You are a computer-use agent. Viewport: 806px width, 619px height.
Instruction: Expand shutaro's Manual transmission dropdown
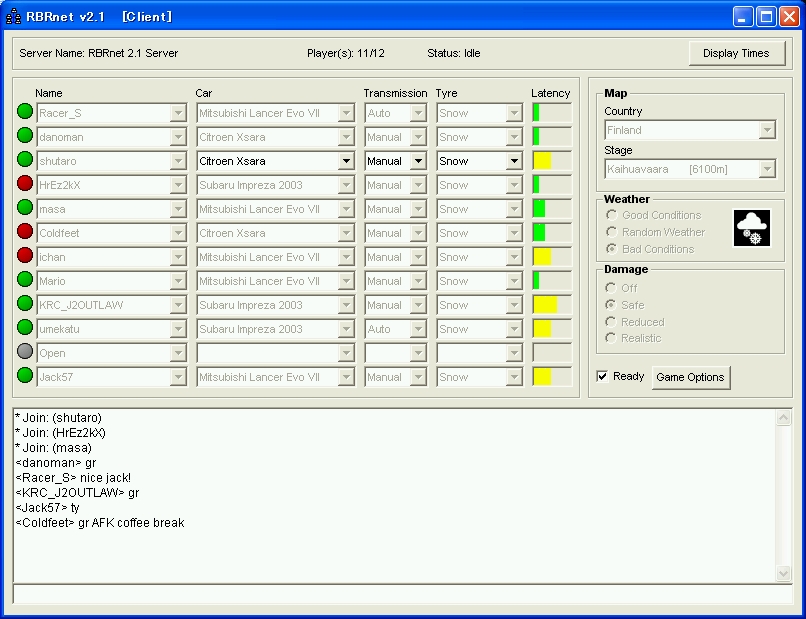tap(418, 161)
